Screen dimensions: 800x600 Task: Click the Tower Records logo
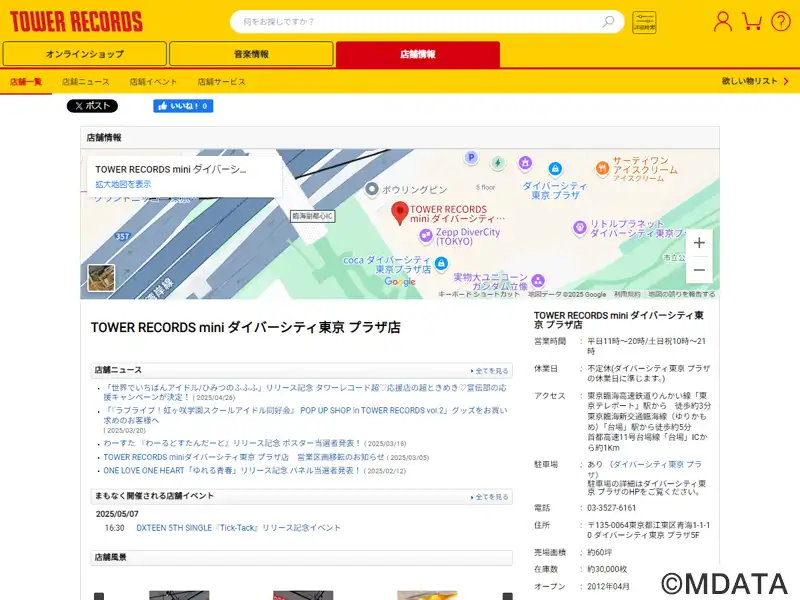click(x=76, y=22)
